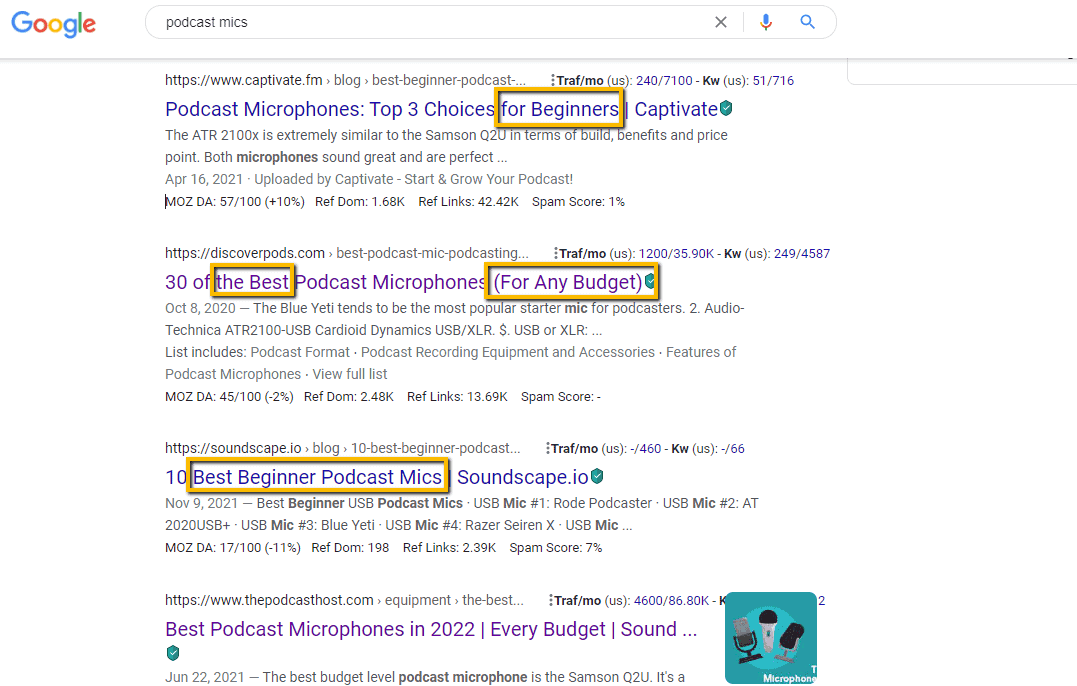Click 'Ref Dom: 198' metric
Screen dimensions: 1077x686
click(x=350, y=548)
